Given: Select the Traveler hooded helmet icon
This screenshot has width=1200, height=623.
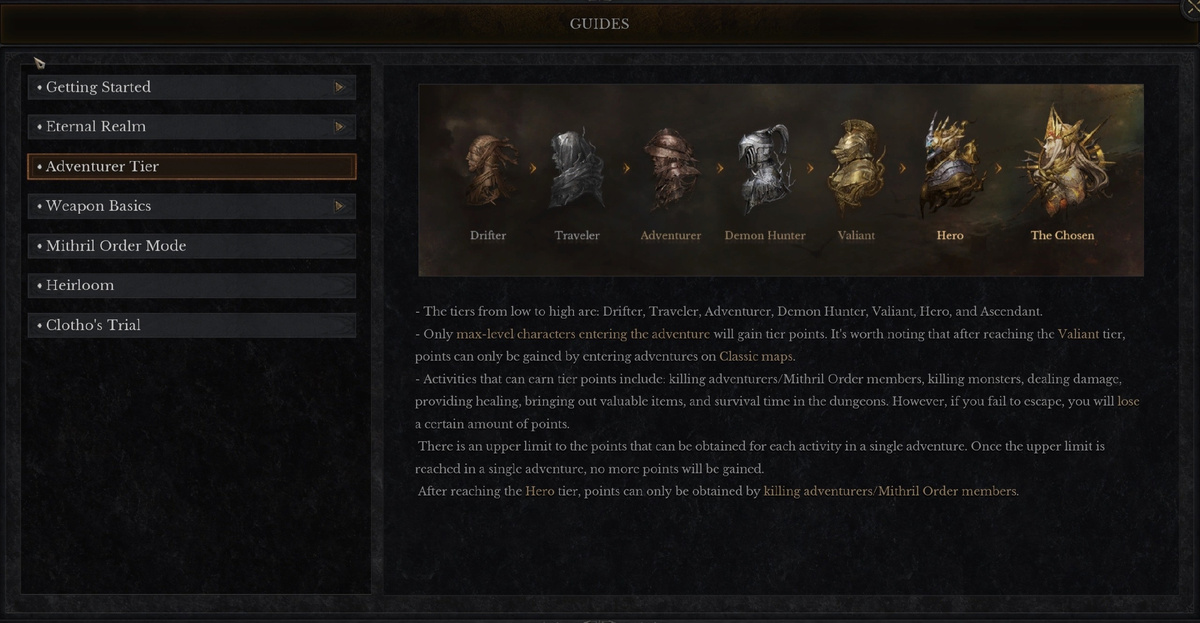Looking at the screenshot, I should point(577,168).
